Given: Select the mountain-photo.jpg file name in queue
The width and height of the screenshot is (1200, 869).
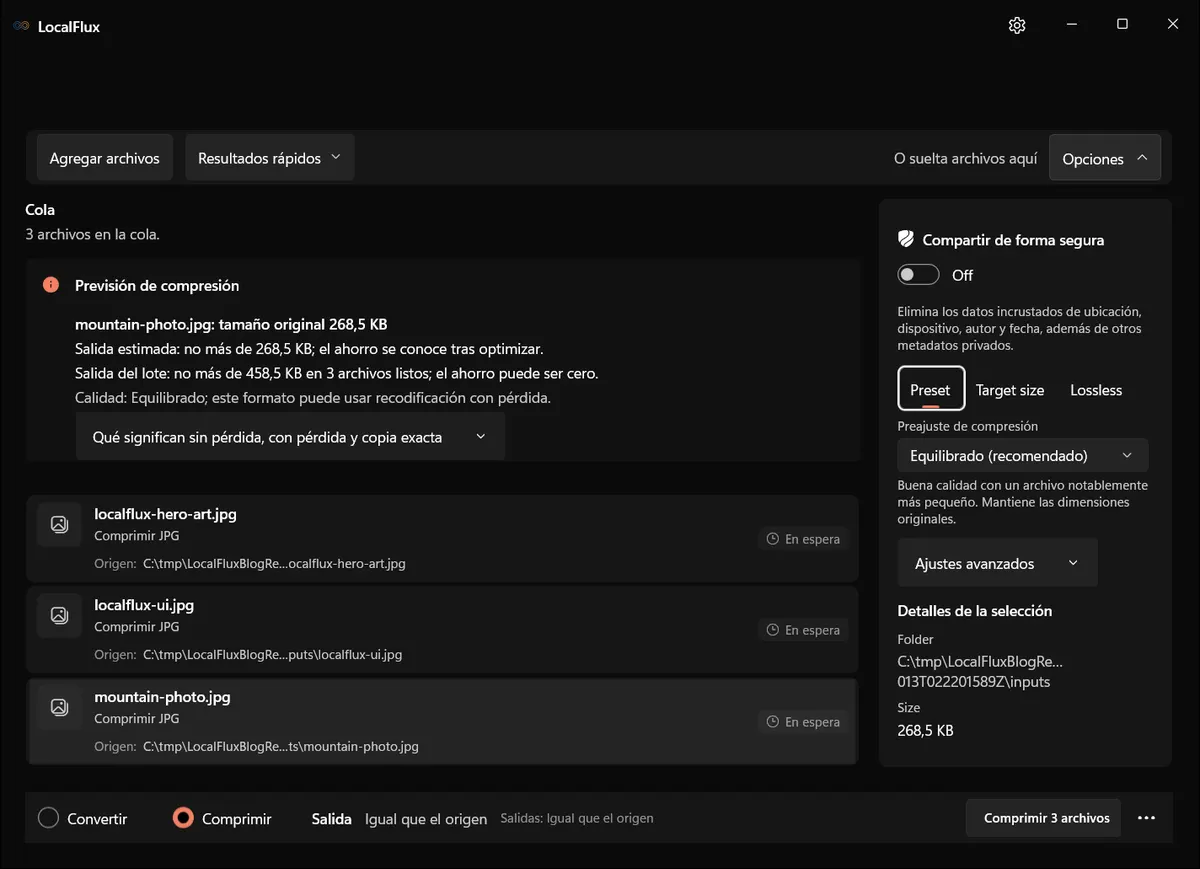Looking at the screenshot, I should pyautogui.click(x=162, y=696).
